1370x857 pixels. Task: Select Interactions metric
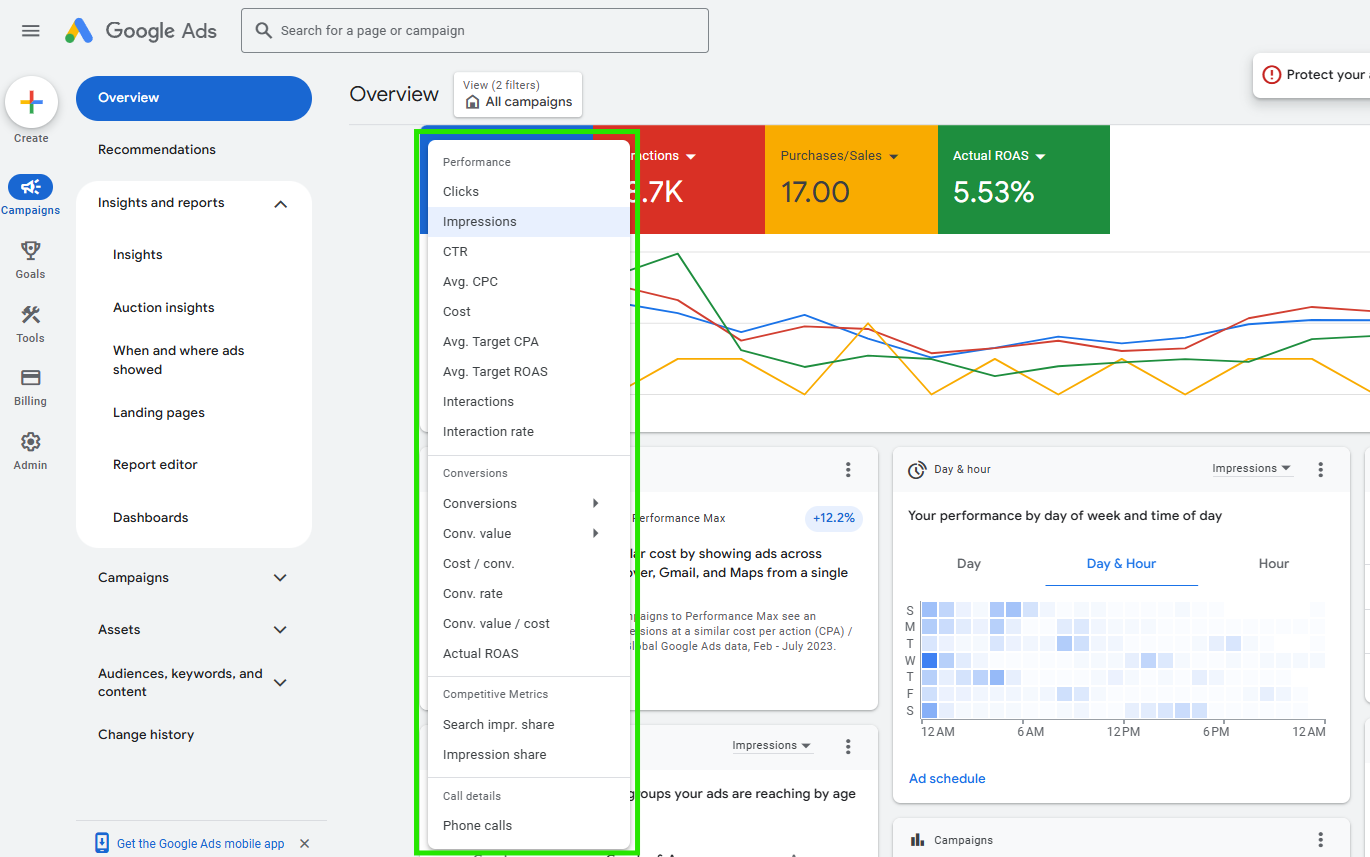coord(529,402)
